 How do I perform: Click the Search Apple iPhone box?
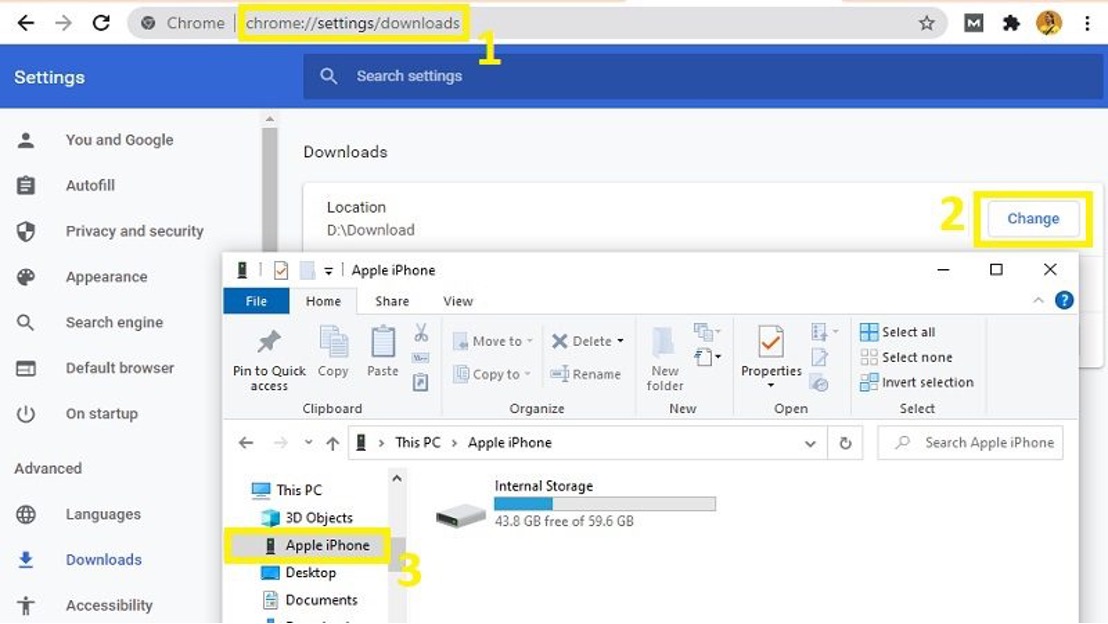tap(970, 443)
